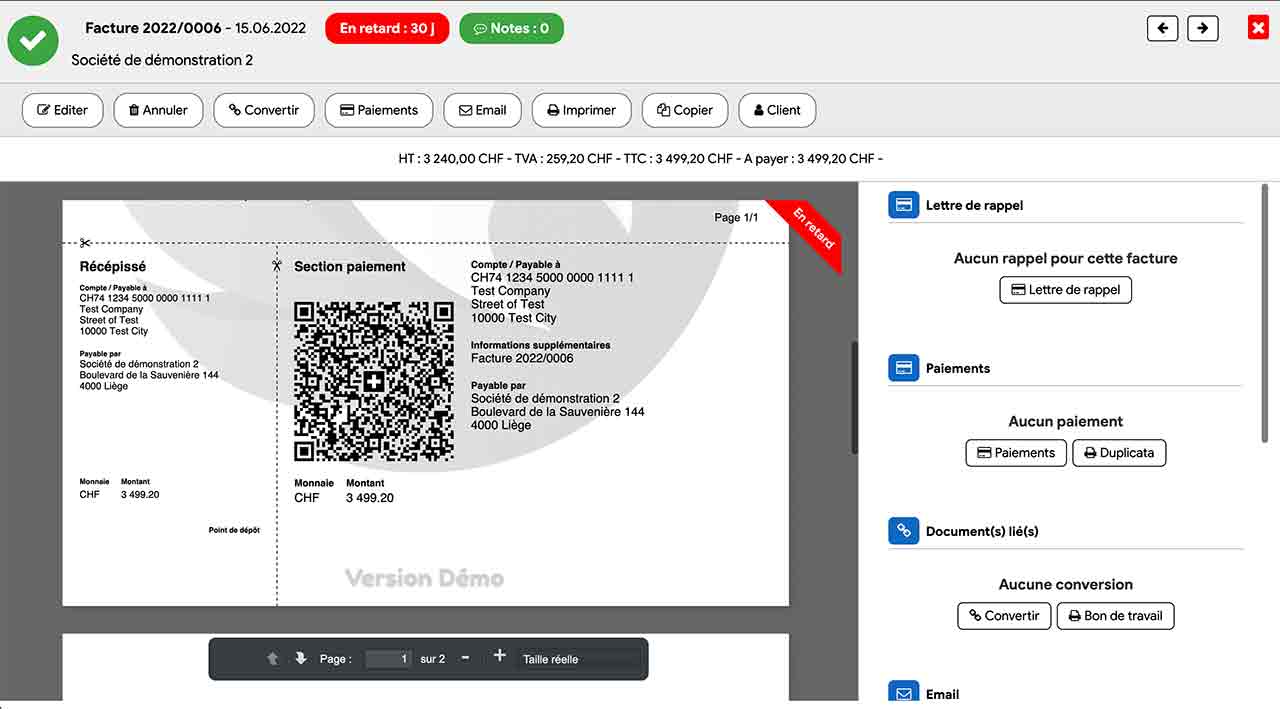Go to next page in PDF viewer

[x=301, y=658]
